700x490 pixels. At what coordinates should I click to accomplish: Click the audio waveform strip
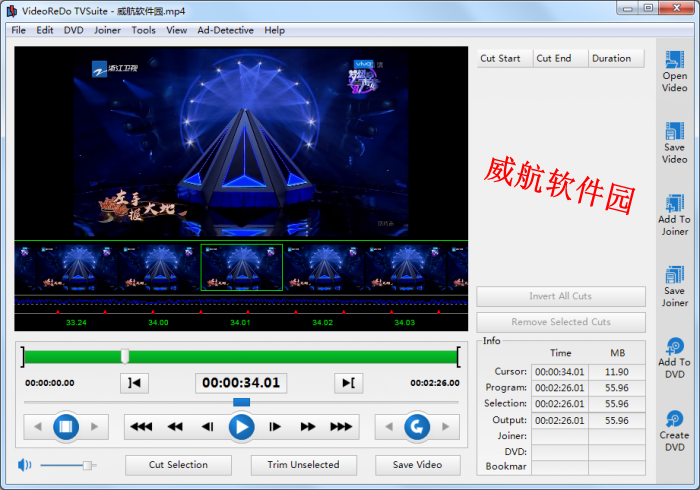[241, 302]
